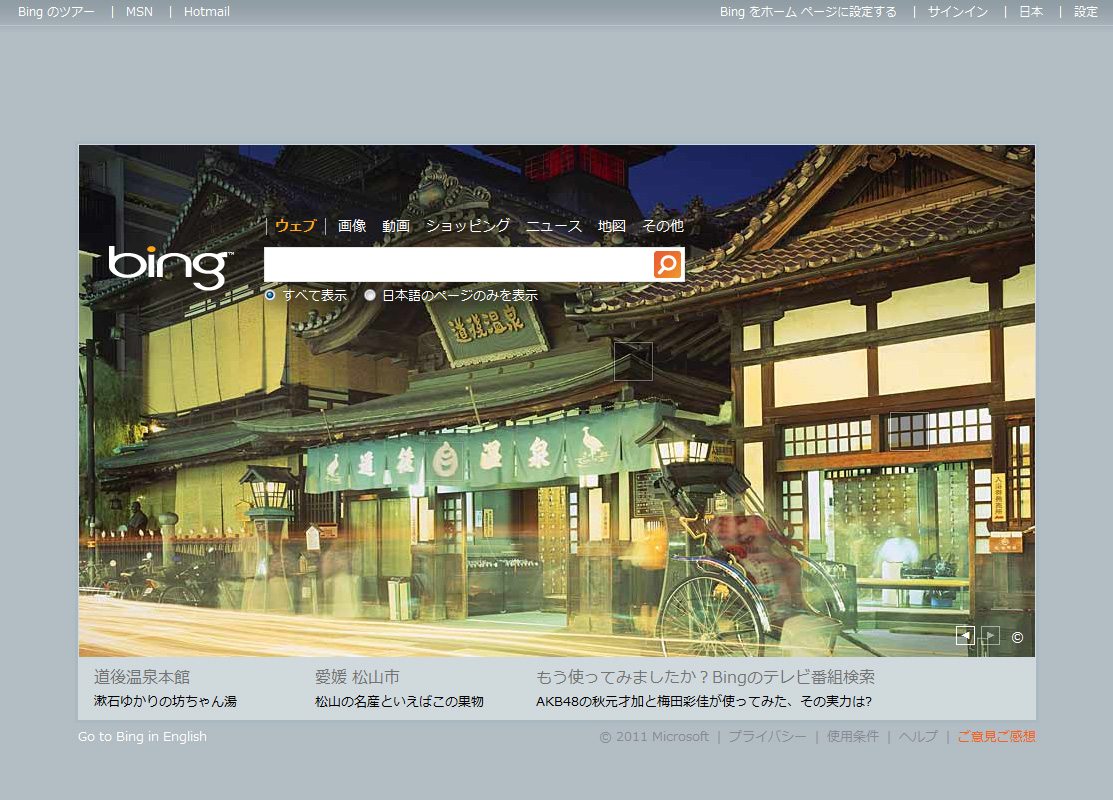Click ご意見ご感想 feedback link
1113x800 pixels.
pos(997,737)
